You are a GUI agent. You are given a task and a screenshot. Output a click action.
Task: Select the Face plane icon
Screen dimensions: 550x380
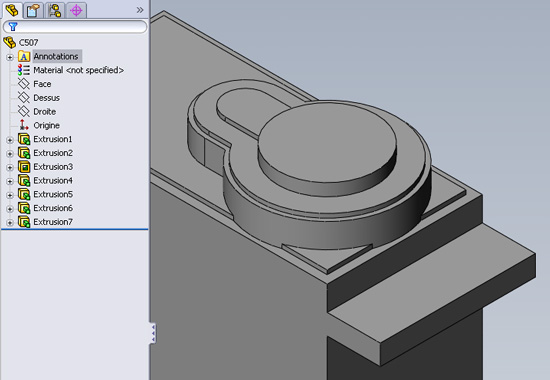24,84
